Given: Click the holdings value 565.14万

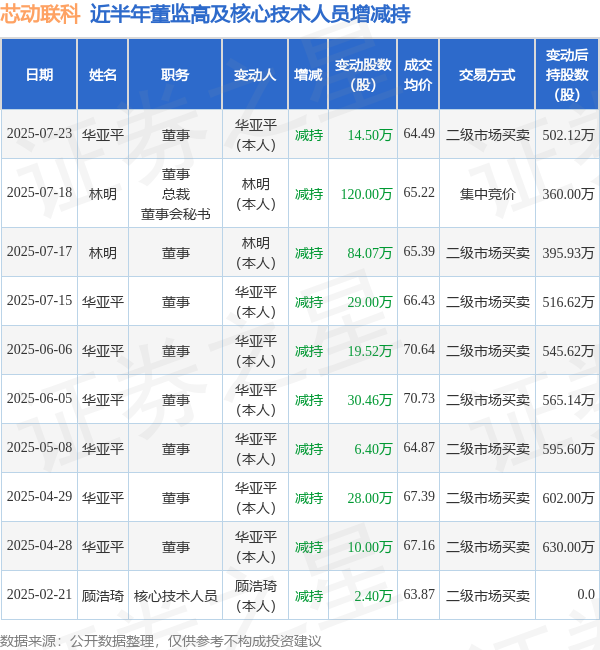Looking at the screenshot, I should pos(568,400).
